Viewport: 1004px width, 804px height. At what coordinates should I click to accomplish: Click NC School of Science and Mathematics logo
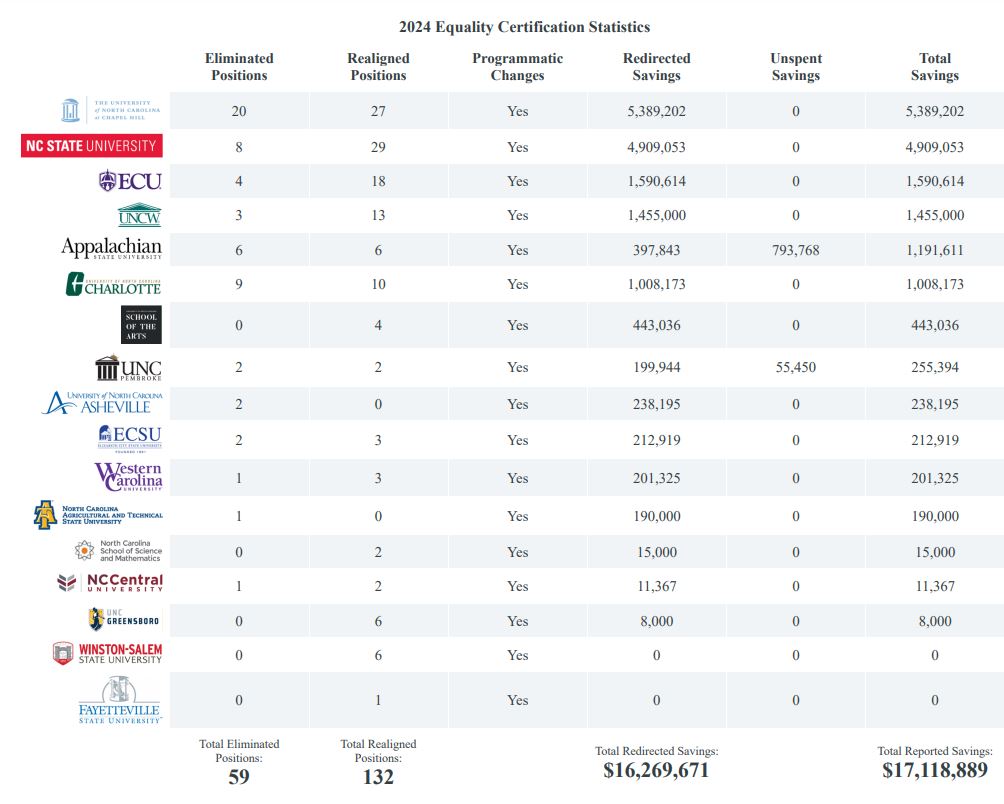tap(118, 551)
